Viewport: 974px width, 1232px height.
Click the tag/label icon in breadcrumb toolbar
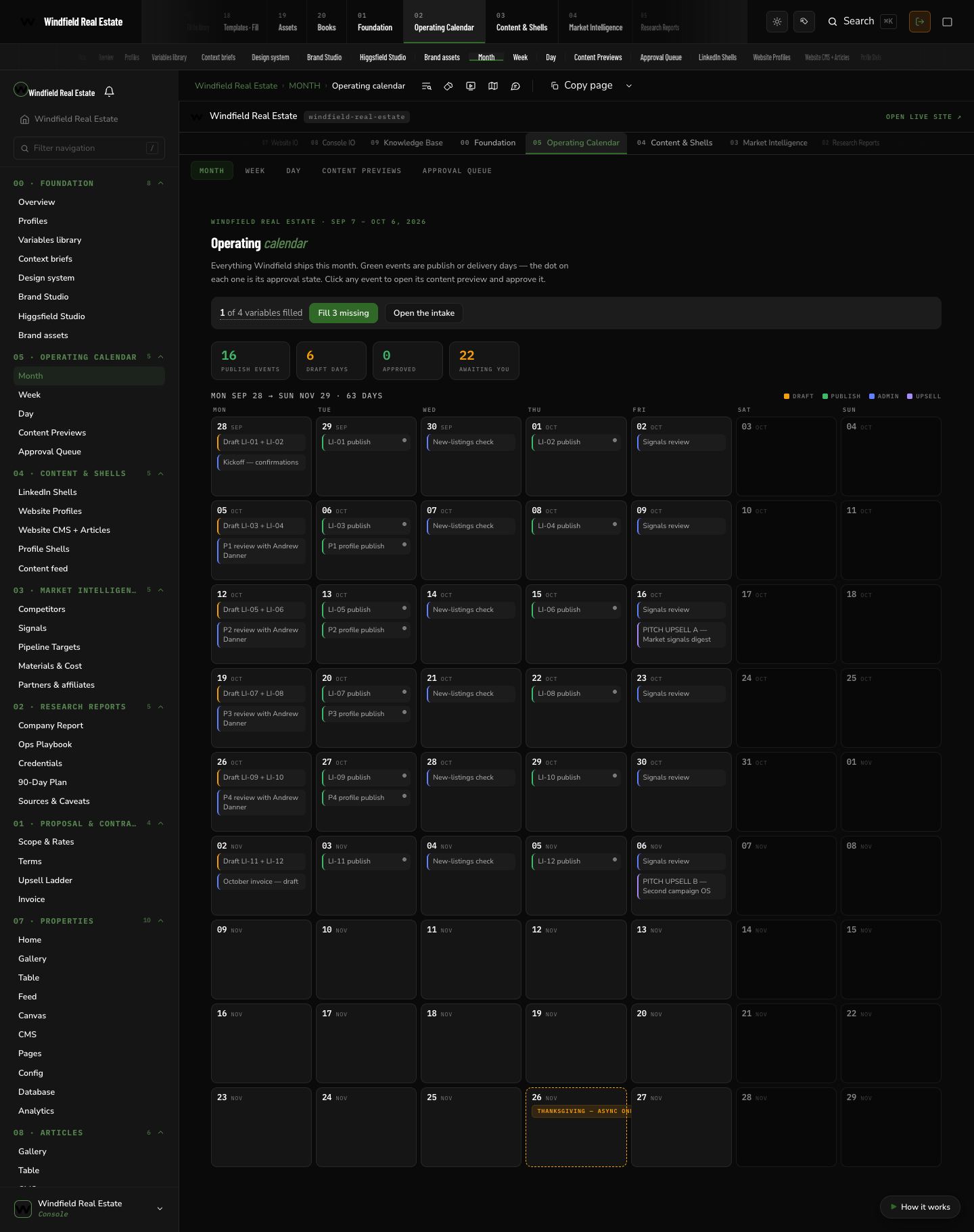pos(448,86)
